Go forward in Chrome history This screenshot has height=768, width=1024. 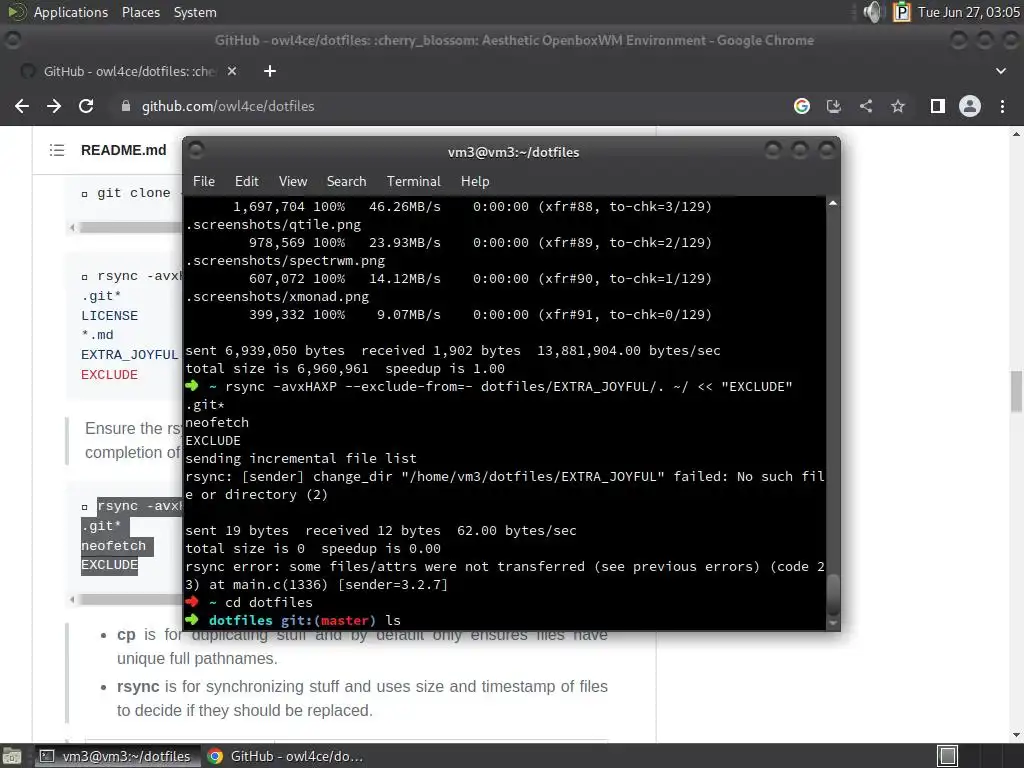[54, 106]
